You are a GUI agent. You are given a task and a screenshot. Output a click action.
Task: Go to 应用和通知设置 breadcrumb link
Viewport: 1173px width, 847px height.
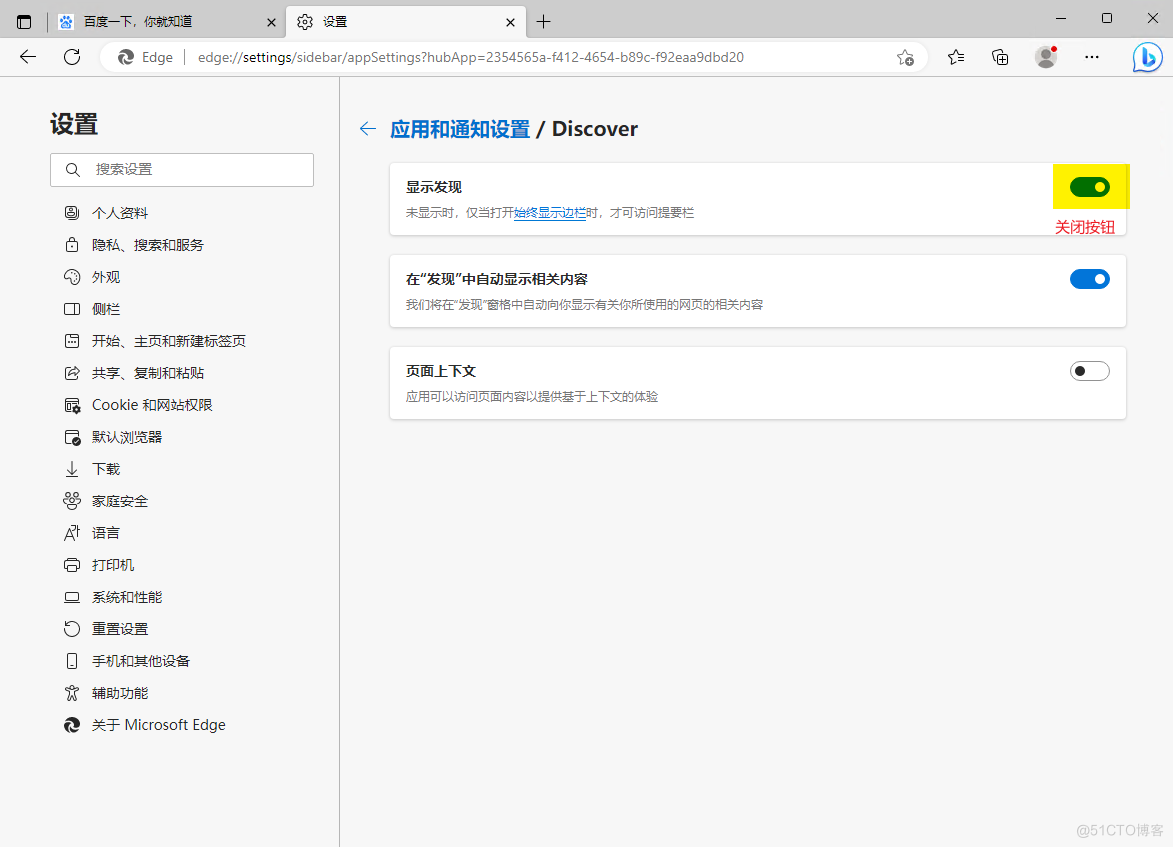point(460,129)
